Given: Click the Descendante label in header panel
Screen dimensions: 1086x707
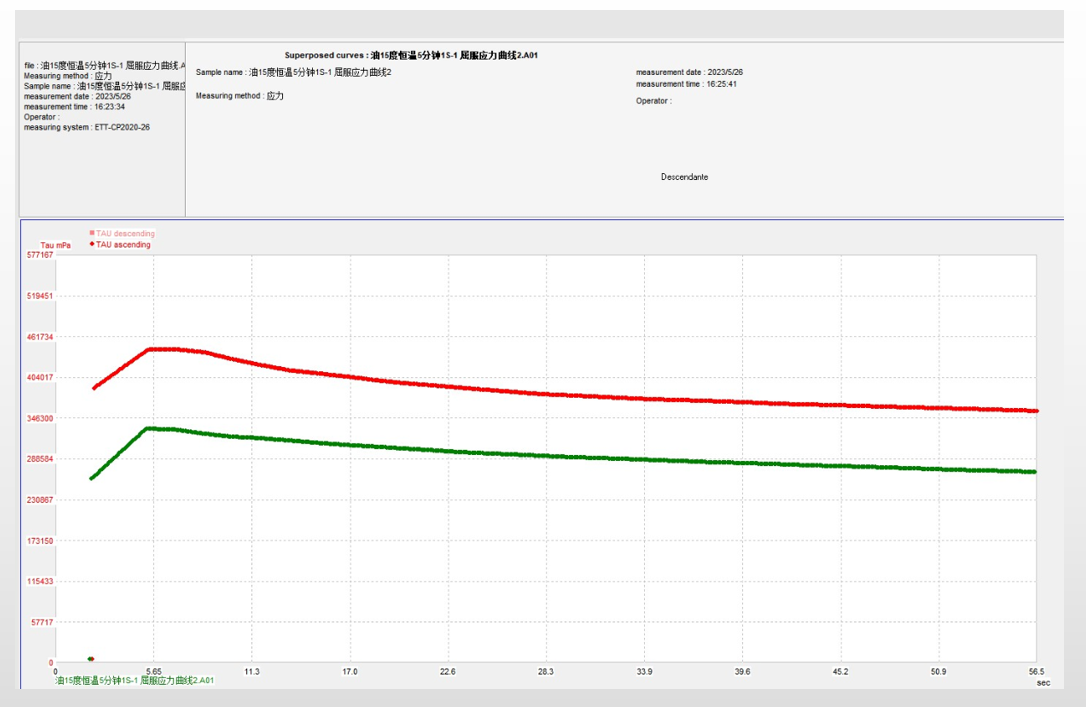Looking at the screenshot, I should (684, 177).
